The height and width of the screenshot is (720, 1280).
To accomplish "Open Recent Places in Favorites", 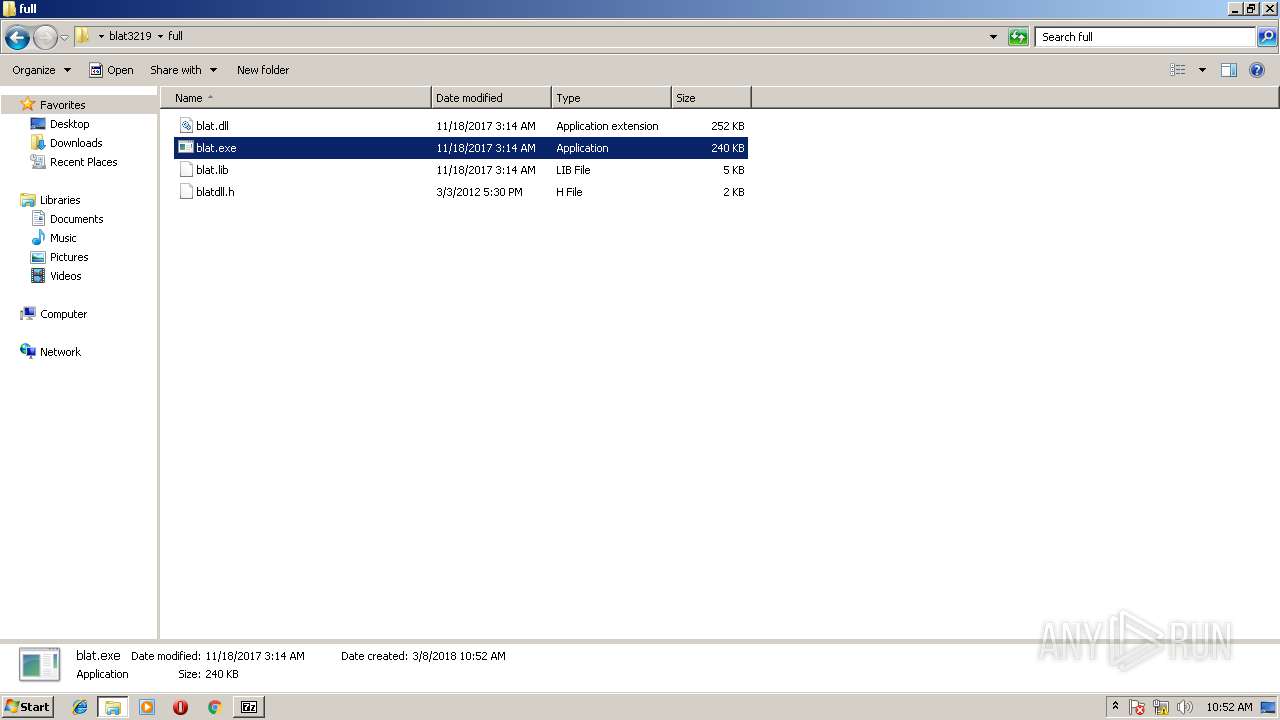I will click(x=83, y=162).
